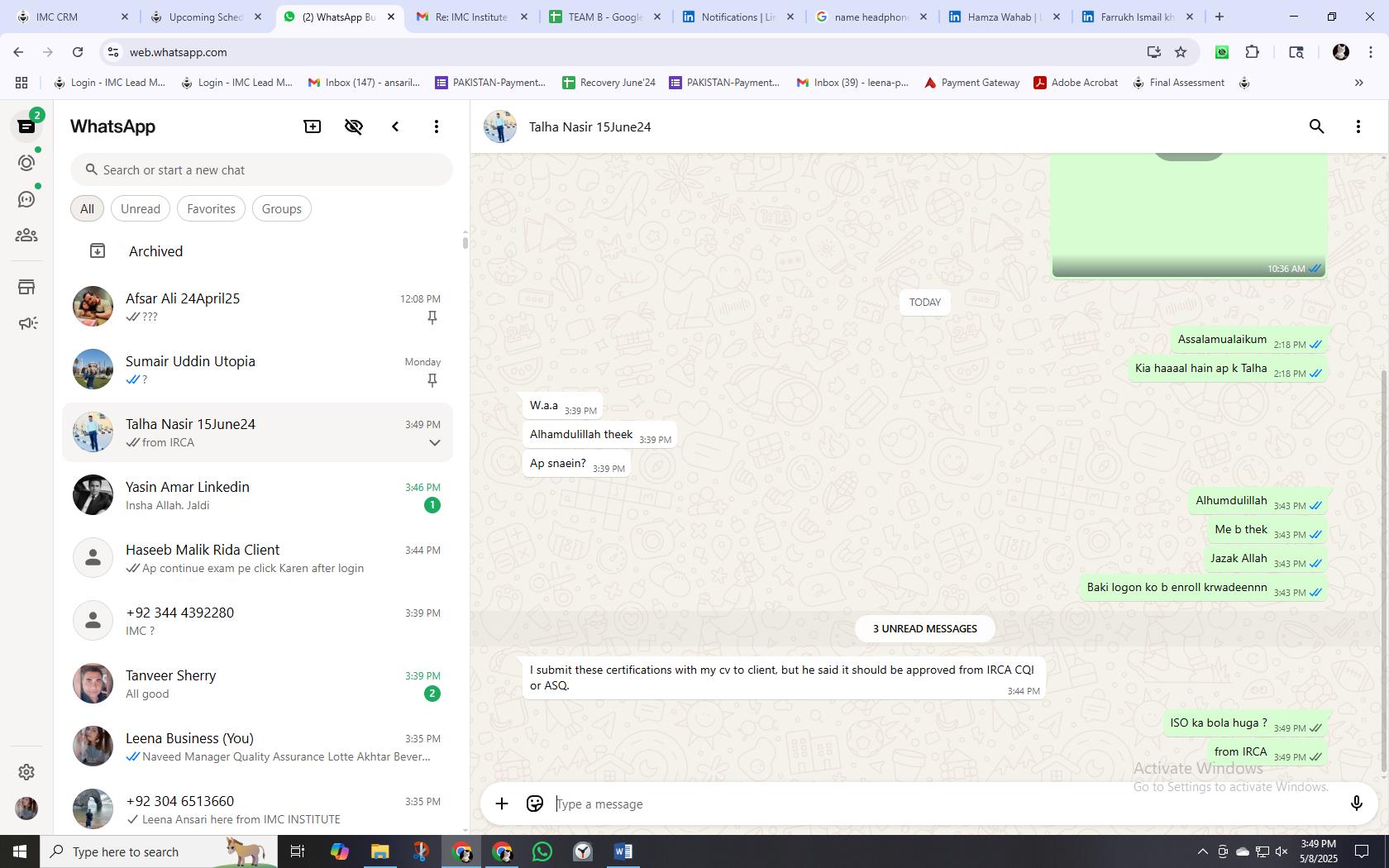Image resolution: width=1389 pixels, height=868 pixels.
Task: Open business tools storefront icon
Action: tap(26, 287)
